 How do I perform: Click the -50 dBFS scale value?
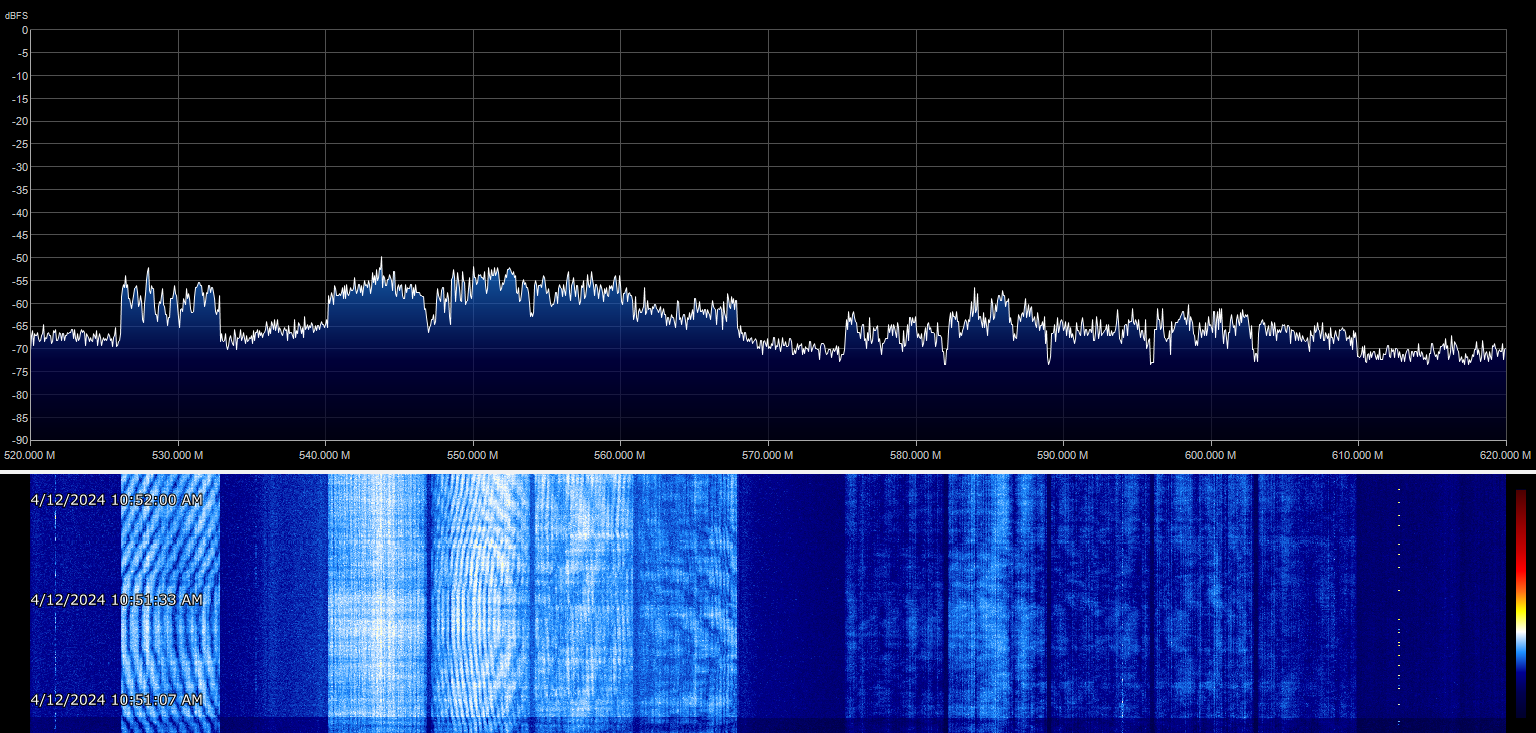[x=19, y=258]
